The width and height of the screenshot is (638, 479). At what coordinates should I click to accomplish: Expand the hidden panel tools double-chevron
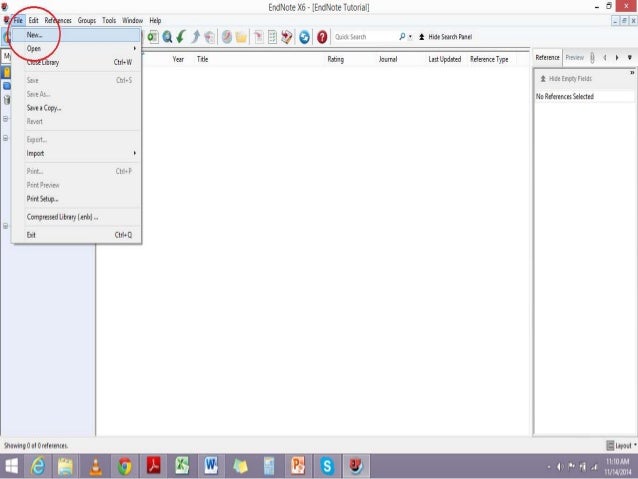click(x=632, y=73)
